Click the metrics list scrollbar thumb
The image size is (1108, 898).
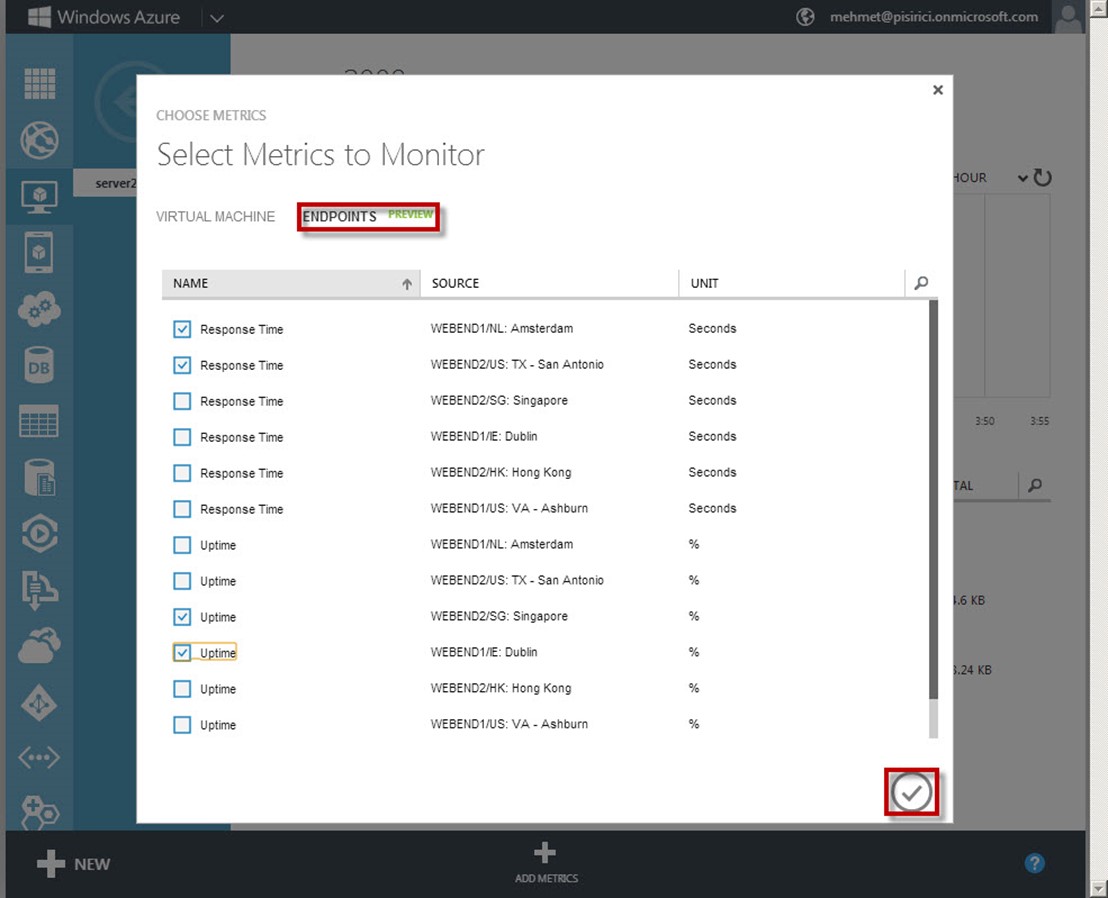933,500
